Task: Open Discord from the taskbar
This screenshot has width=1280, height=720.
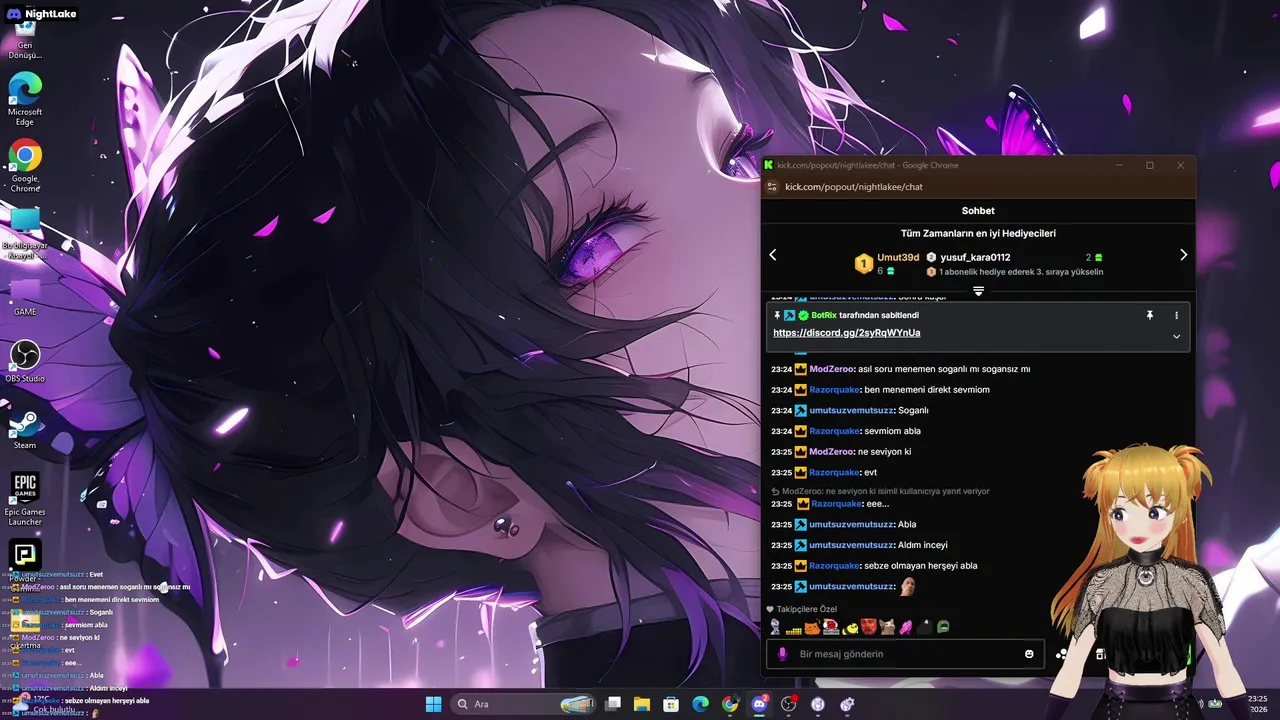Action: click(759, 704)
